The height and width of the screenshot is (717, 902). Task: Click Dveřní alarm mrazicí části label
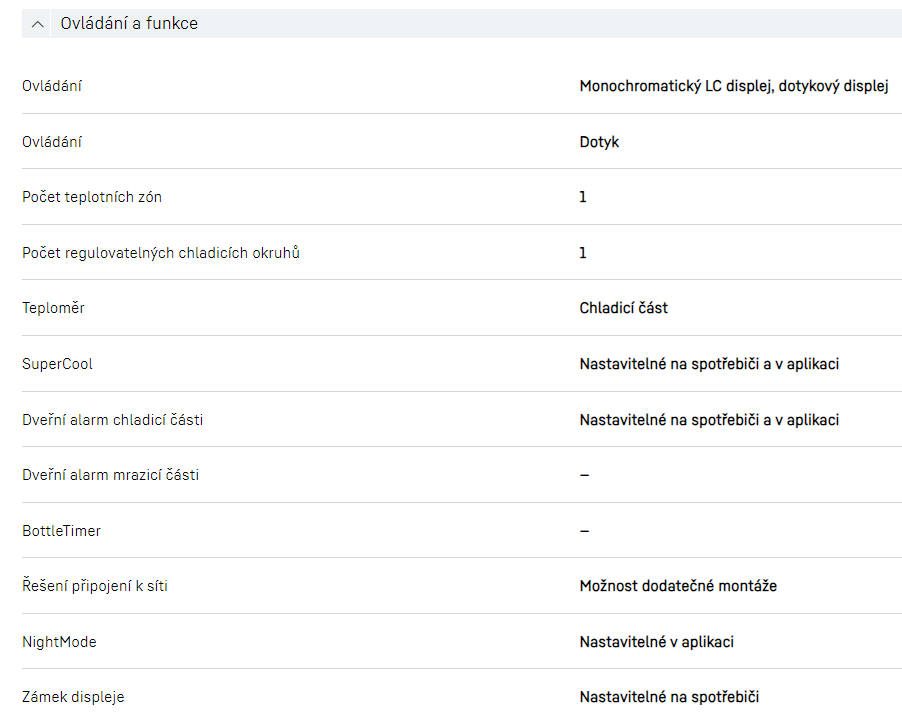[110, 475]
